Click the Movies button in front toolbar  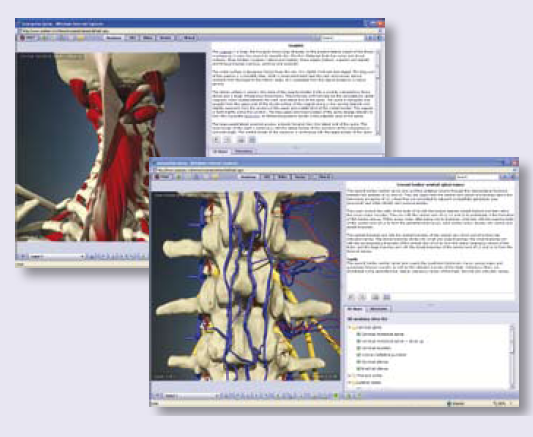(x=299, y=177)
